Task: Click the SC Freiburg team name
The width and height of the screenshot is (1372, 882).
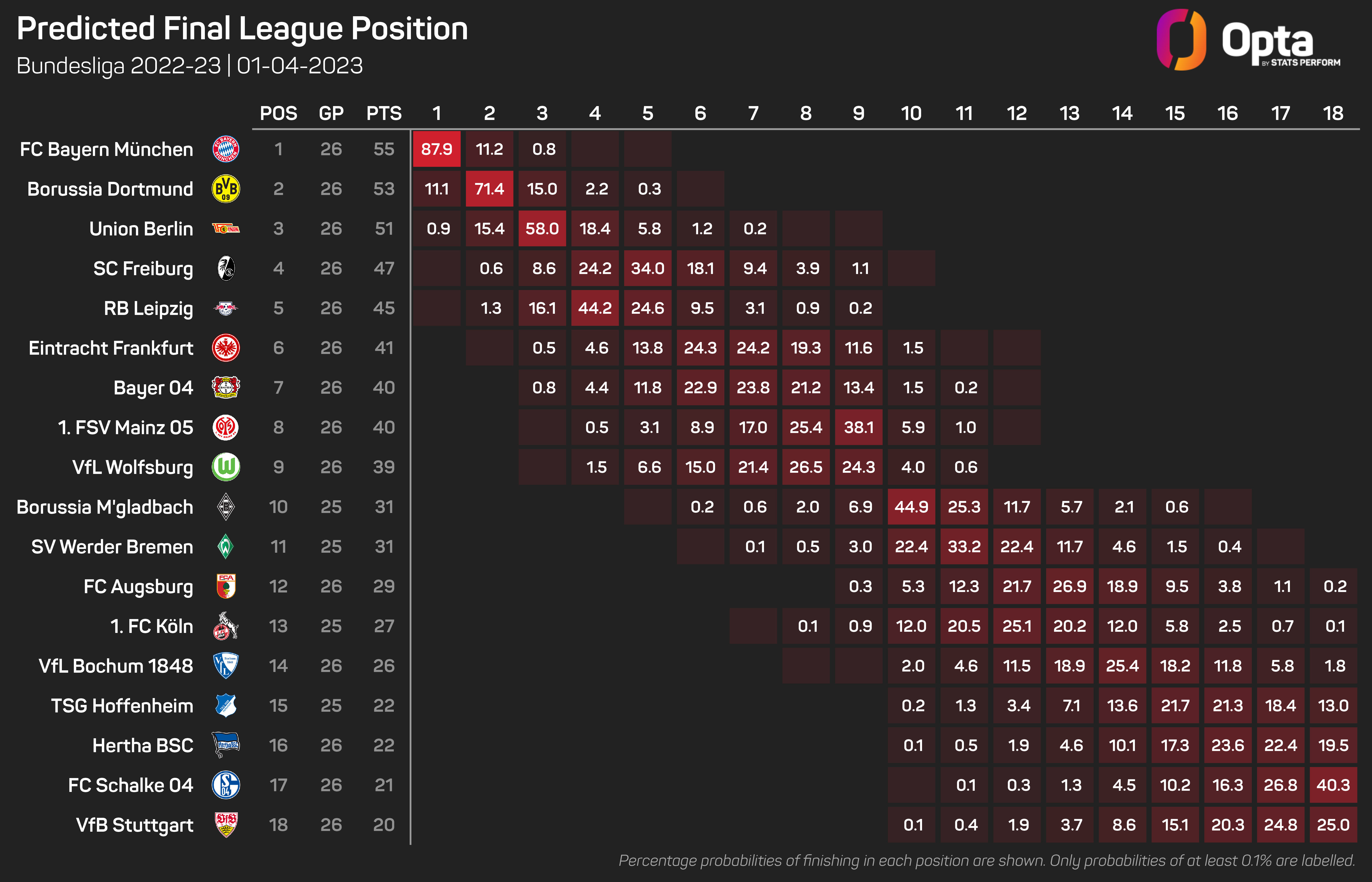Action: pyautogui.click(x=143, y=269)
